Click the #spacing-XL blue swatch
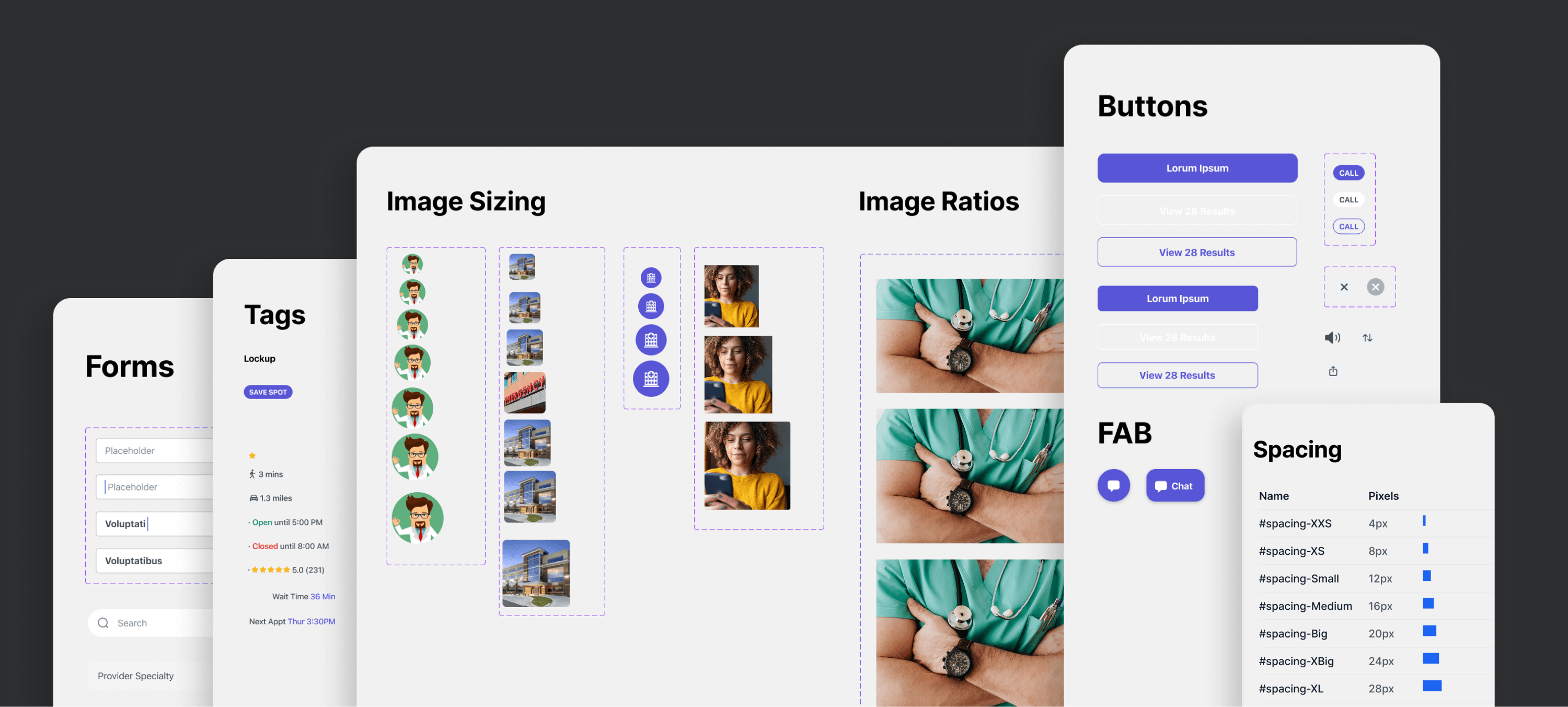The width and height of the screenshot is (1568, 707). coord(1432,686)
